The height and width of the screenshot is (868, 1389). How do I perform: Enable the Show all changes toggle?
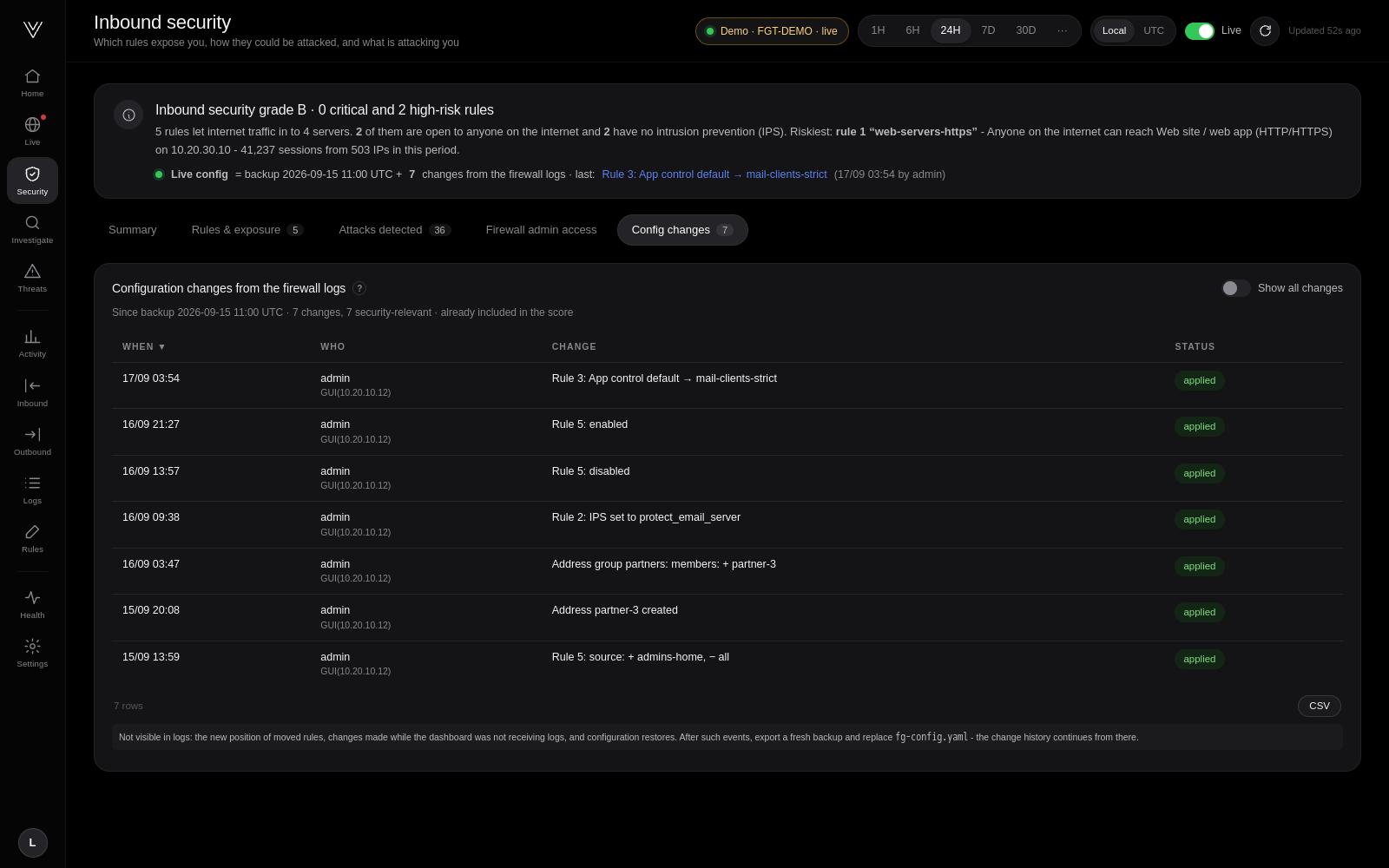[x=1236, y=288]
